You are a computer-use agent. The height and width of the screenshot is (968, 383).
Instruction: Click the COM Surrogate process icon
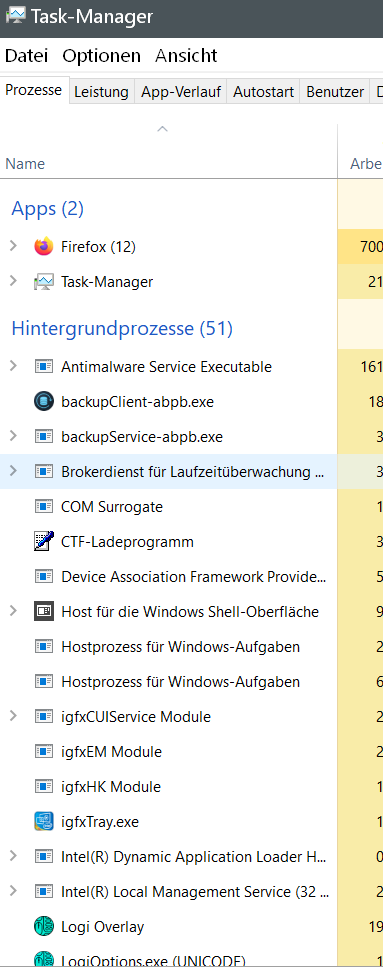click(x=44, y=507)
